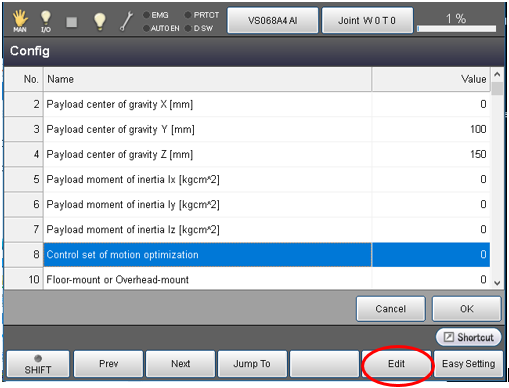The width and height of the screenshot is (509, 388).
Task: Click row number 8 cell
Action: pos(24,255)
